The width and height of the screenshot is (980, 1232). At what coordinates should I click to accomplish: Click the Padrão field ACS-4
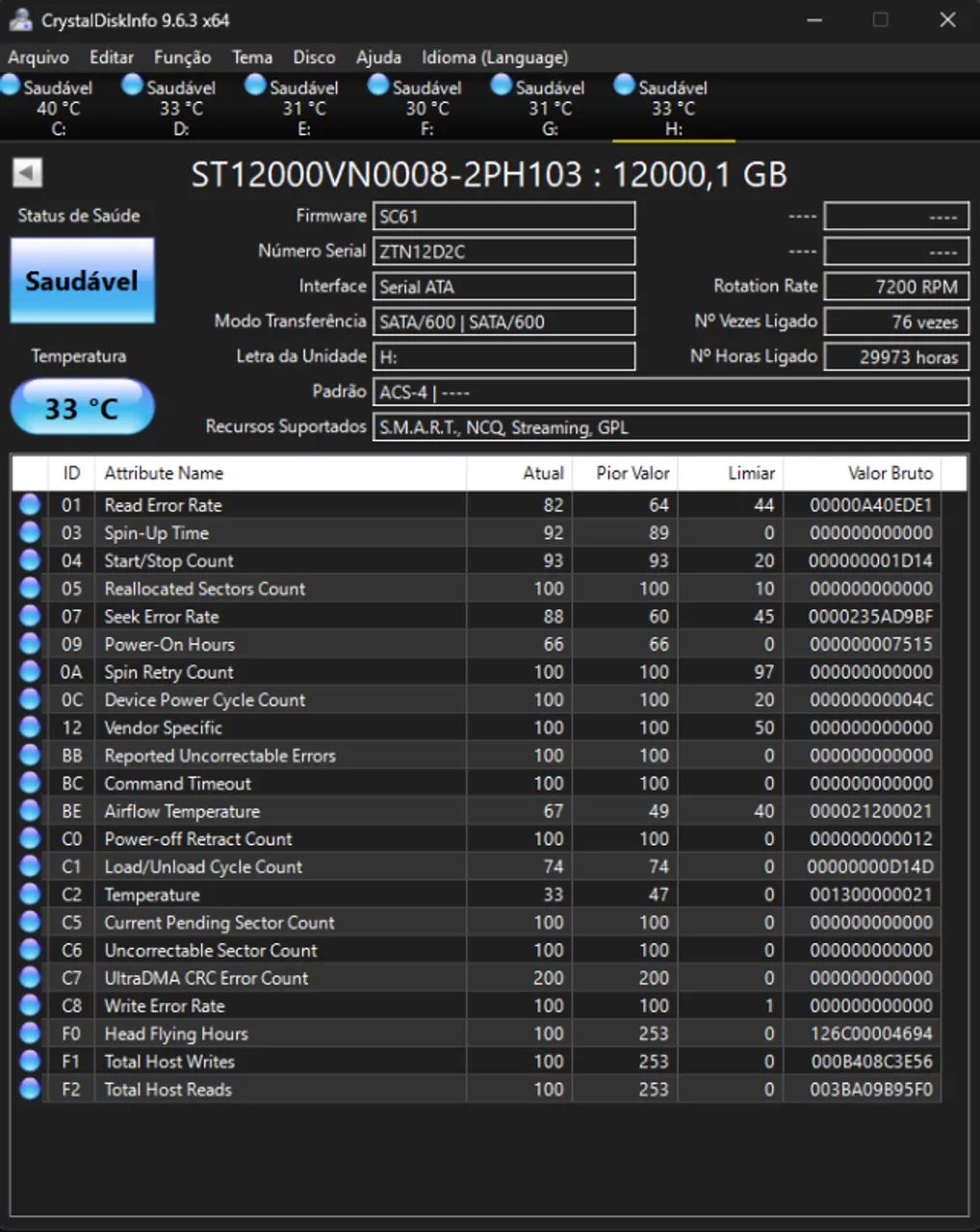point(671,392)
